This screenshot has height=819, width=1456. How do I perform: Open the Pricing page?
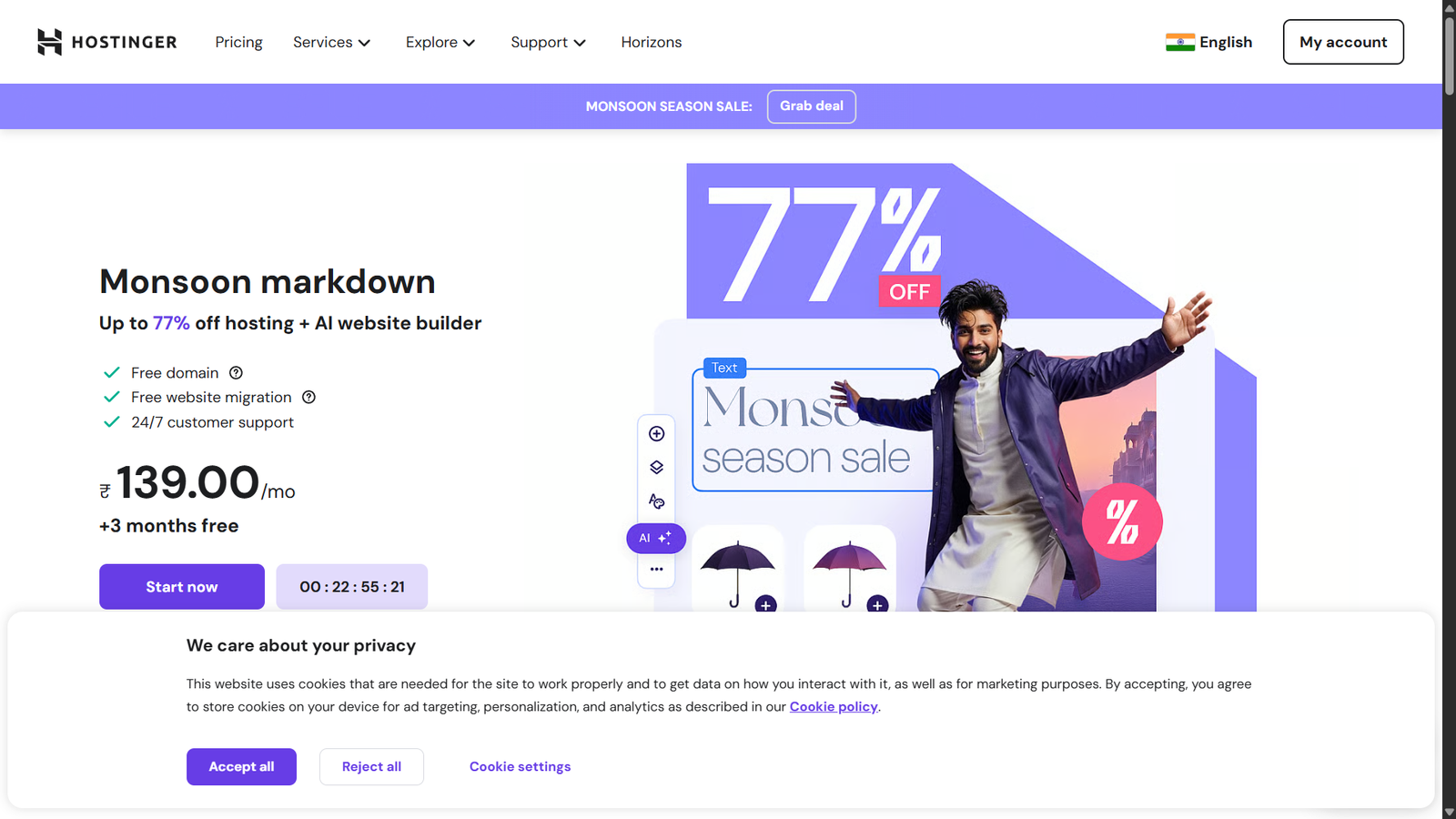238,42
